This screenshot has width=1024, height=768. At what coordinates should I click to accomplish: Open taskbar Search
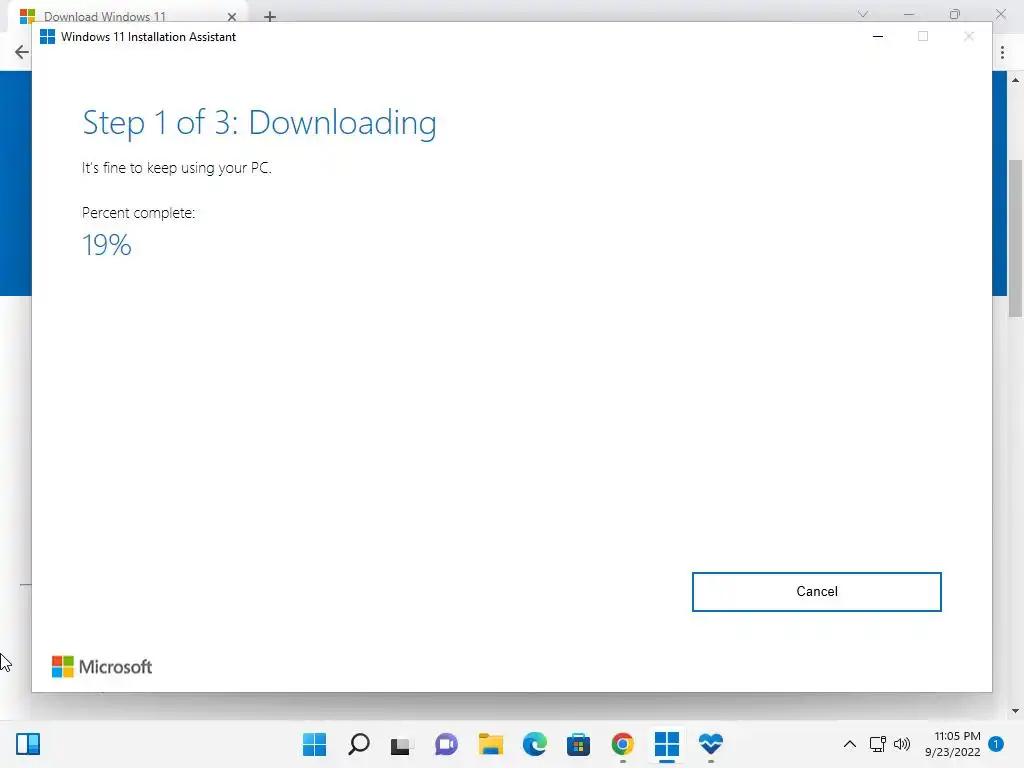[x=359, y=744]
